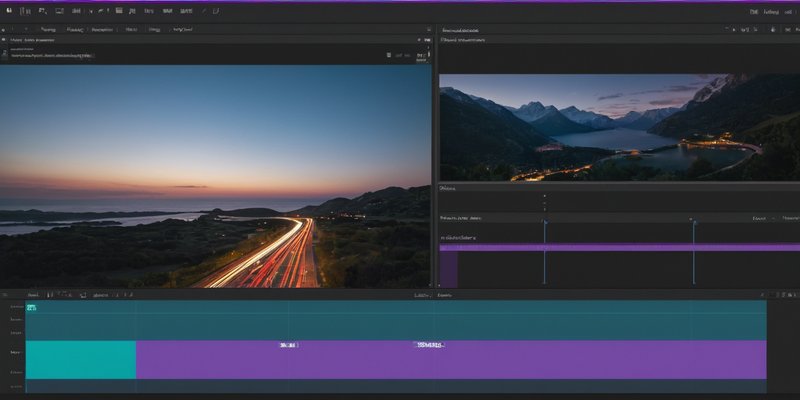Click the monitor-shaped icon in the top toolbar
The image size is (800, 400).
(59, 11)
